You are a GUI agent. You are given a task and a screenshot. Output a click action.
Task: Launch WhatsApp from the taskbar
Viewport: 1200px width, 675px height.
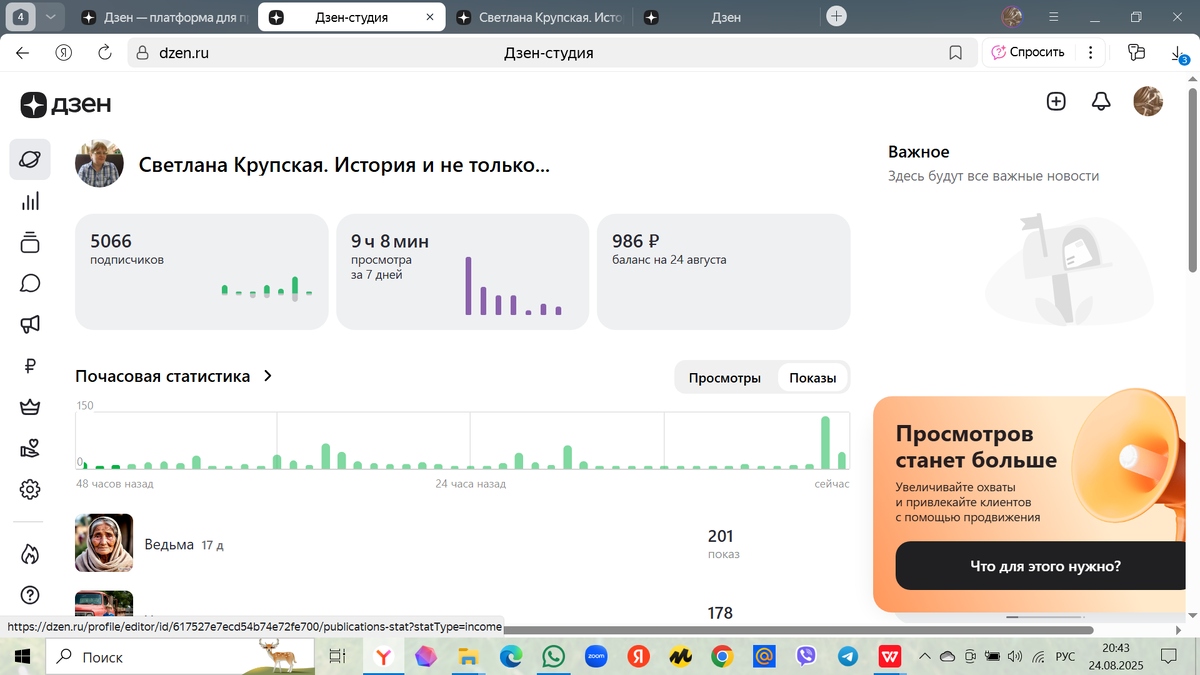click(553, 656)
